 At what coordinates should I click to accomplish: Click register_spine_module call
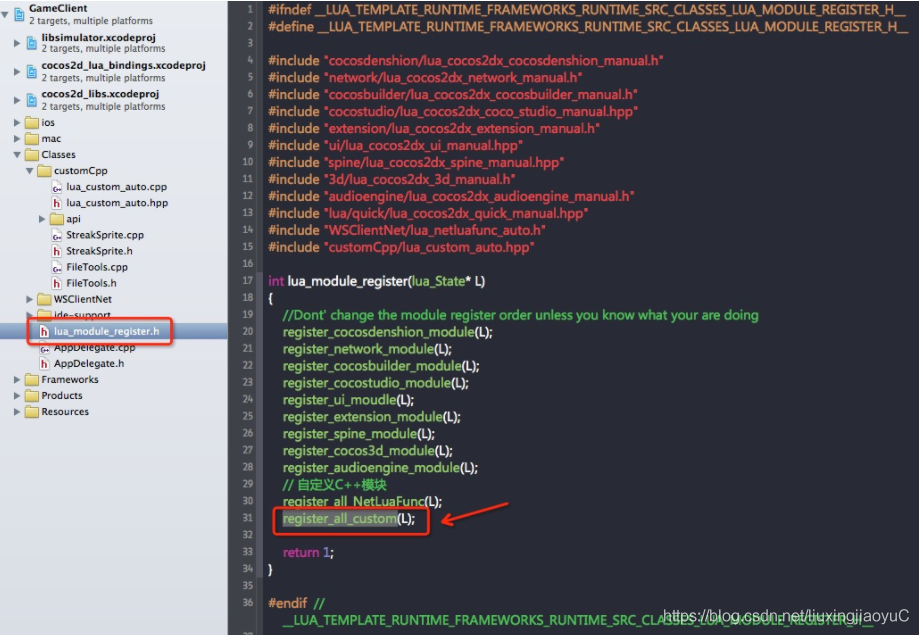pos(358,434)
